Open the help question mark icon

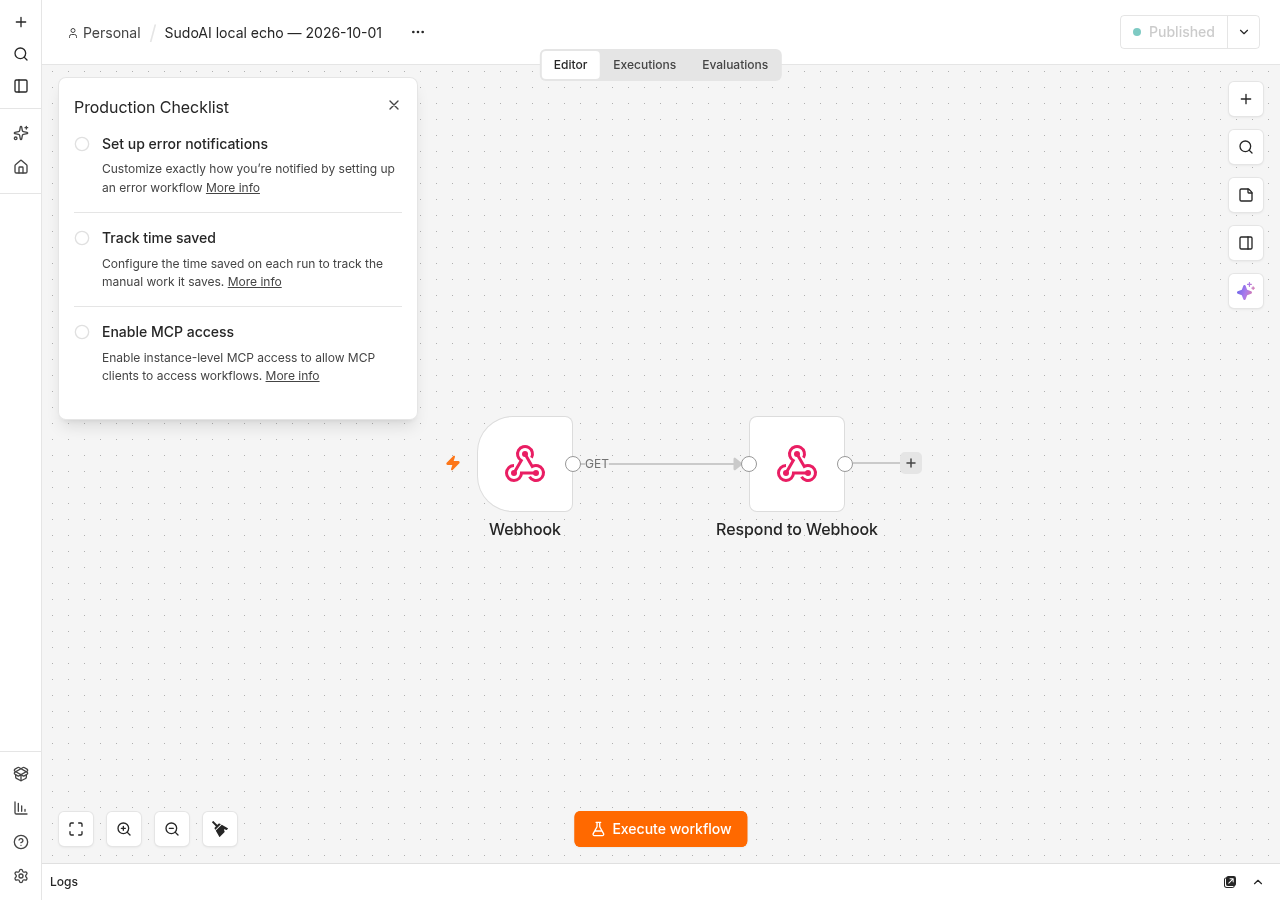pyautogui.click(x=21, y=842)
